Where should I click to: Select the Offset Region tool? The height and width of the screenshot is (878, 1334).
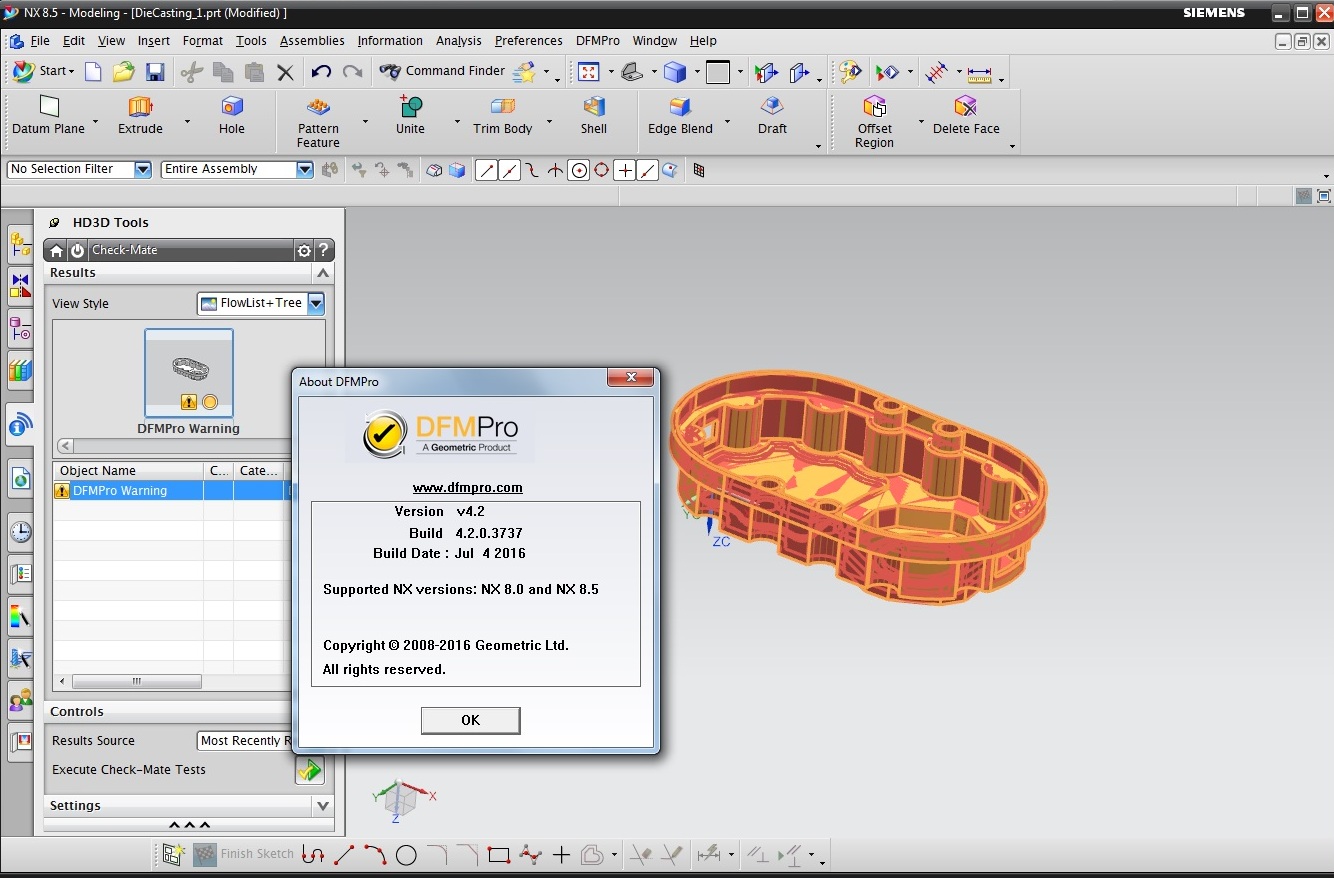(x=874, y=122)
